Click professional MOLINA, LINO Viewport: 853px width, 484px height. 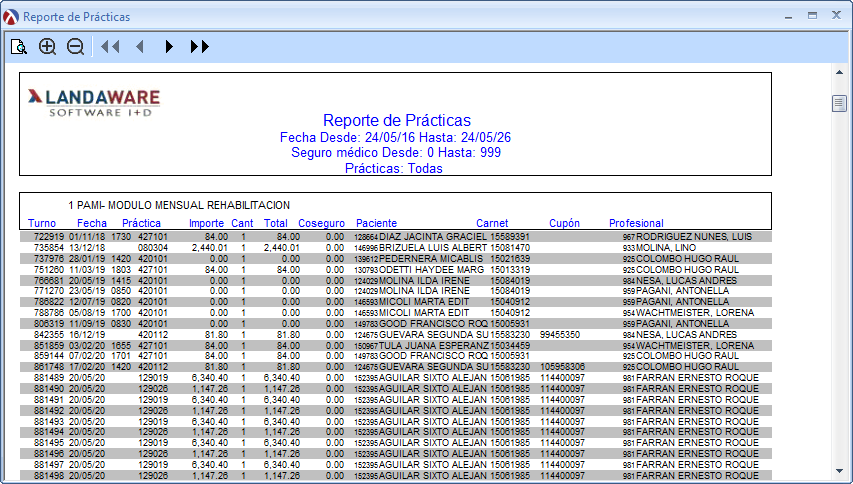point(666,248)
